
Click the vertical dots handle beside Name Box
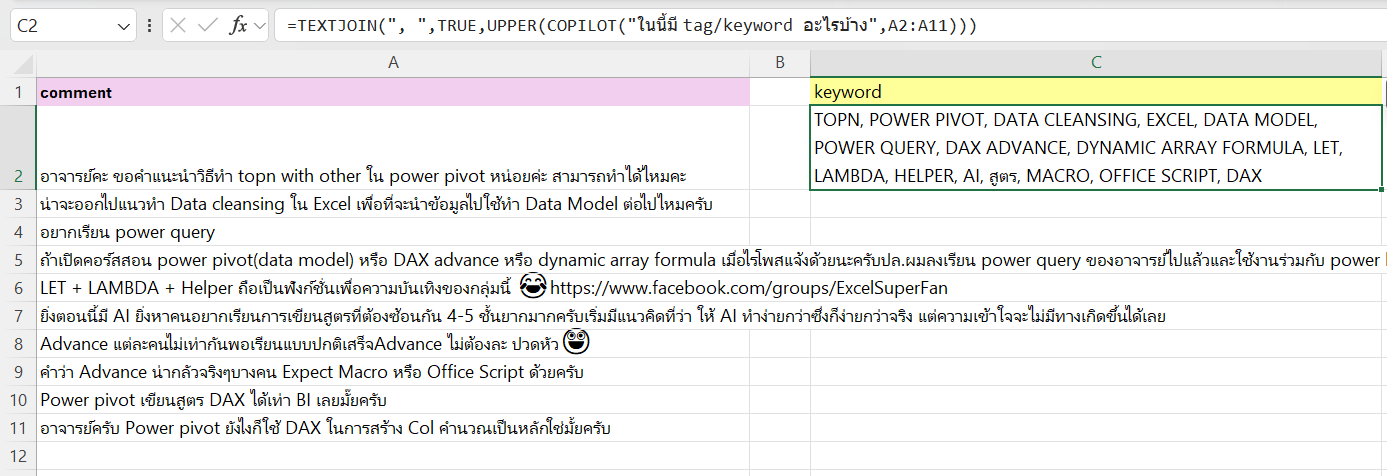click(150, 26)
